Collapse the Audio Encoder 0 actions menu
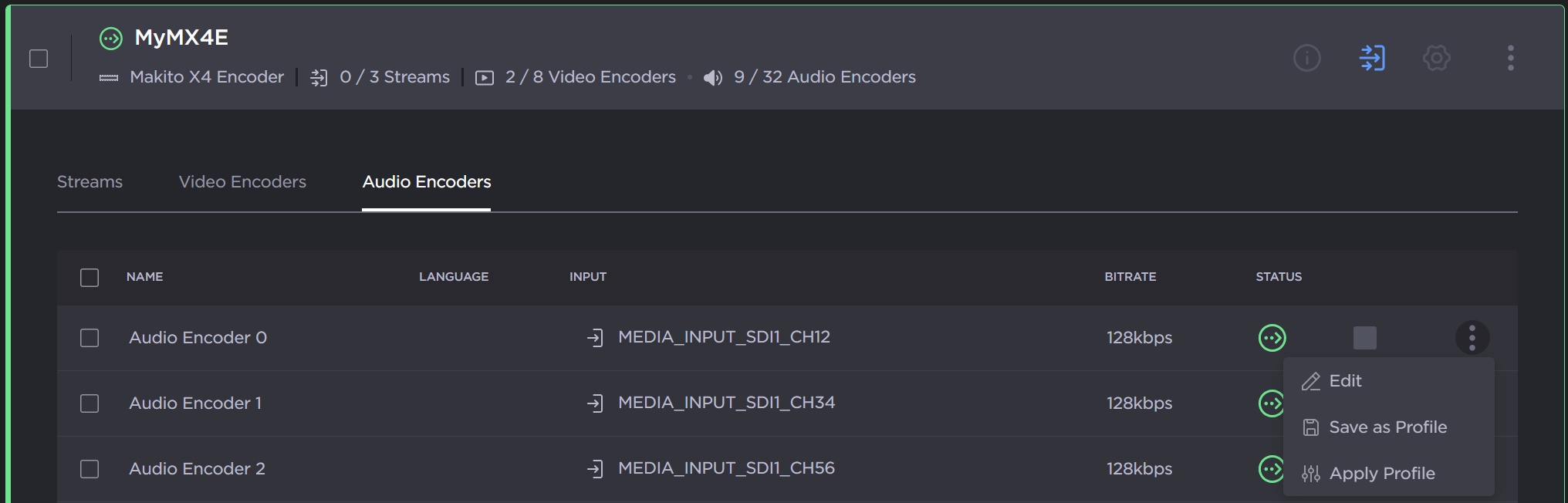Screen dimensions: 1568x503 tap(1472, 338)
